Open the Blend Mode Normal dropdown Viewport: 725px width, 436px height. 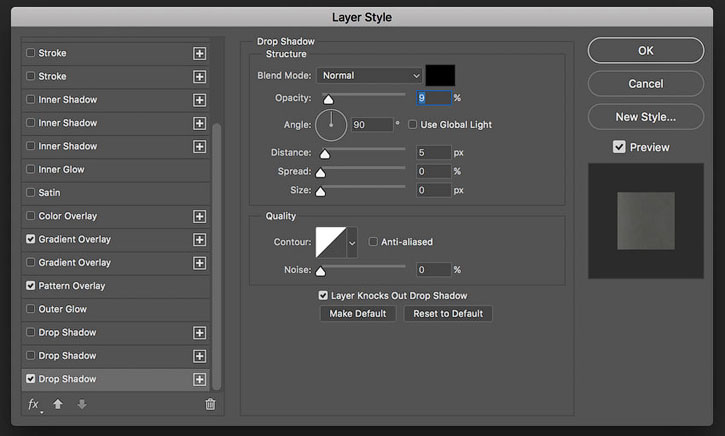pyautogui.click(x=369, y=75)
